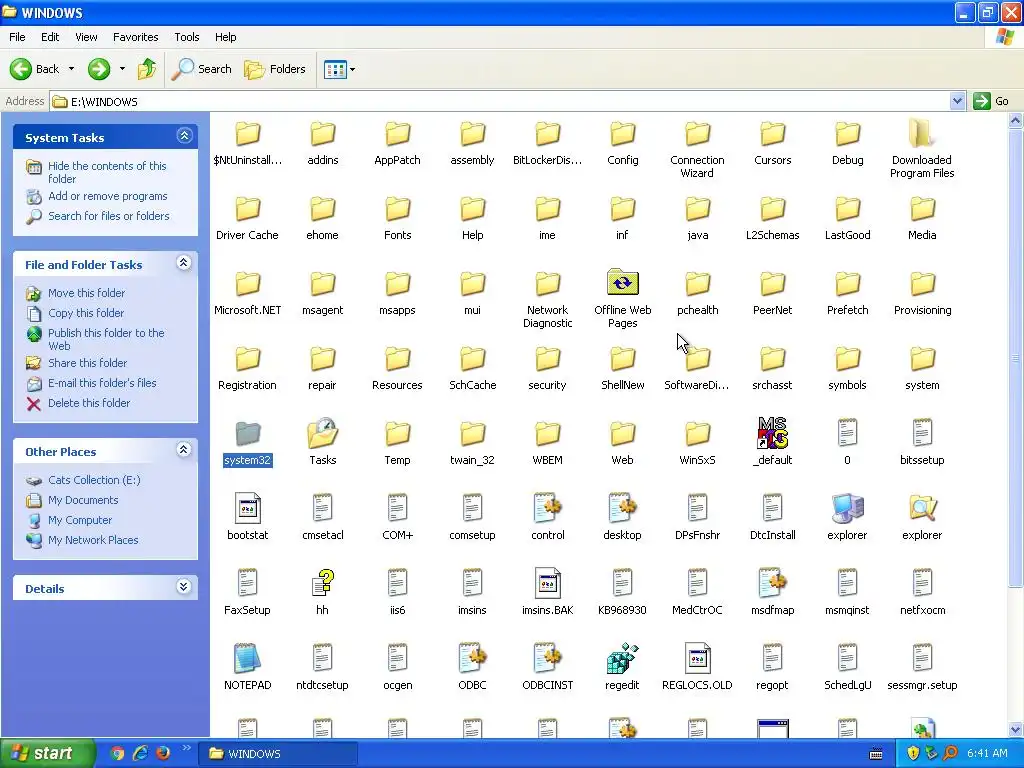Launch Chrome from Quick Launch
The height and width of the screenshot is (768, 1024).
click(117, 753)
